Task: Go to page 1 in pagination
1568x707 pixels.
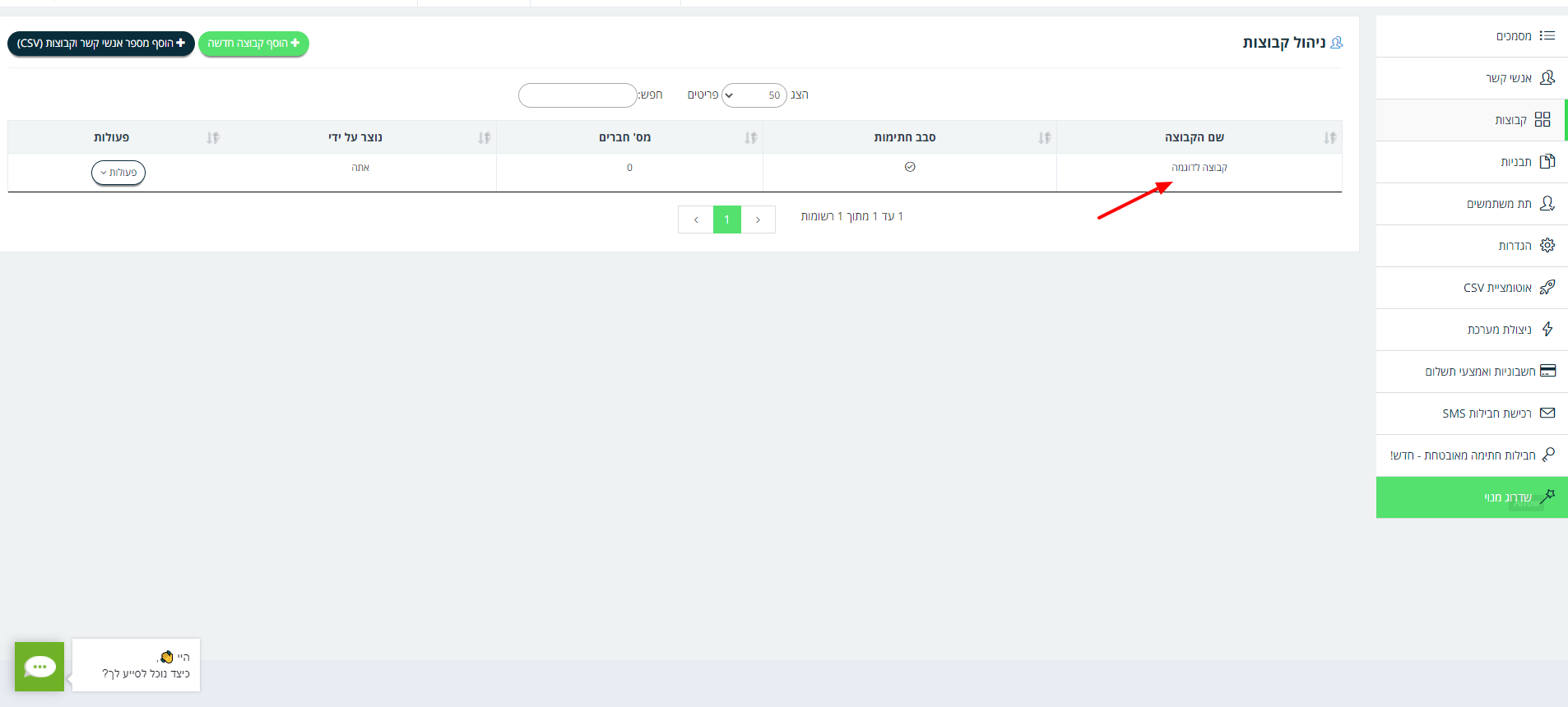Action: coord(726,219)
